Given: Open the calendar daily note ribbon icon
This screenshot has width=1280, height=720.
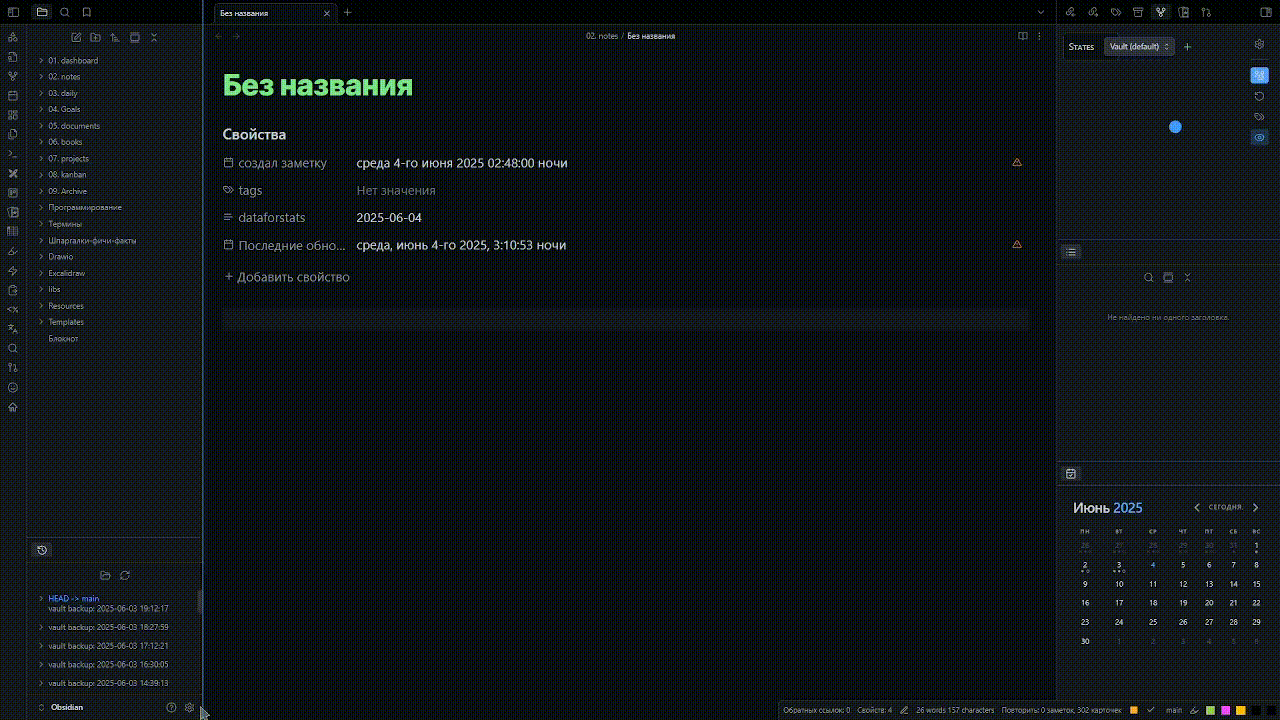Looking at the screenshot, I should (x=13, y=95).
